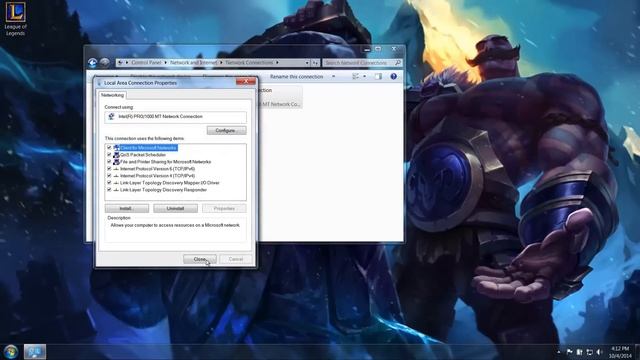Click Network Connections breadcrumb
The image size is (640, 360).
point(249,62)
